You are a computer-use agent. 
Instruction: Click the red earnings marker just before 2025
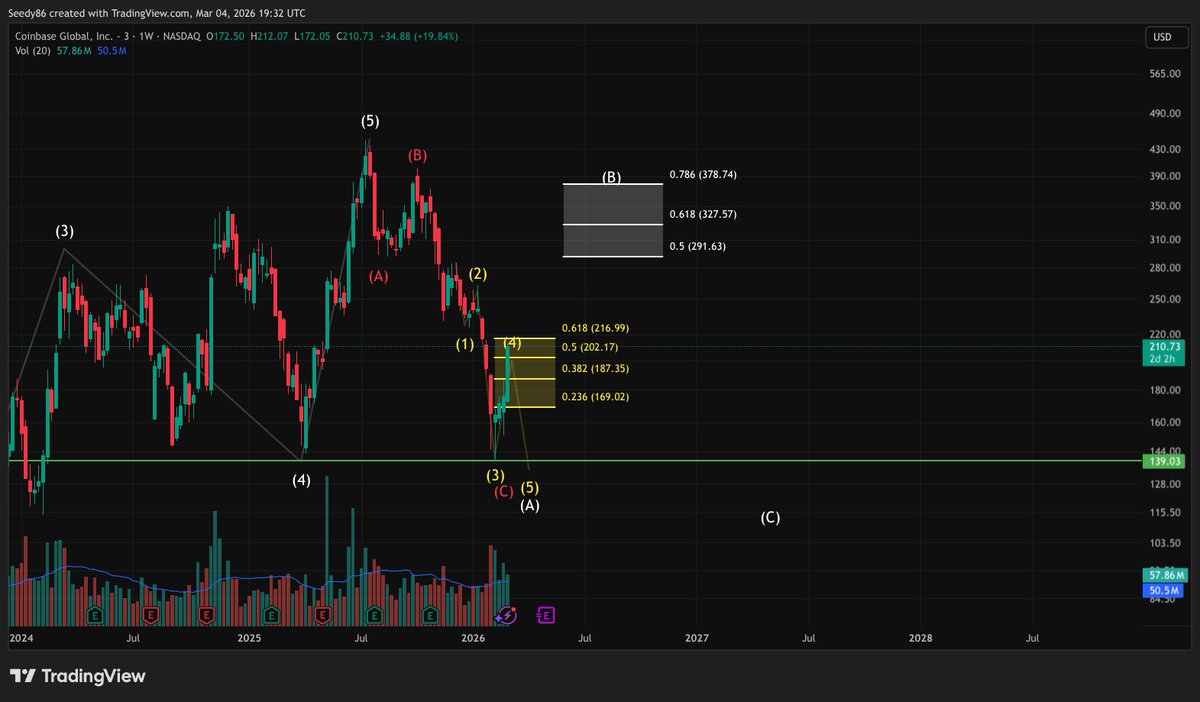pos(207,615)
